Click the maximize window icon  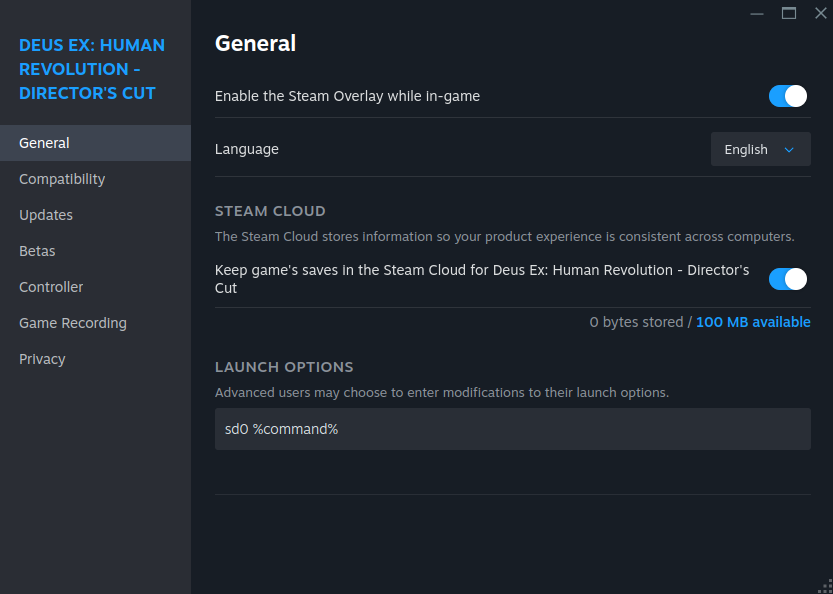[788, 13]
